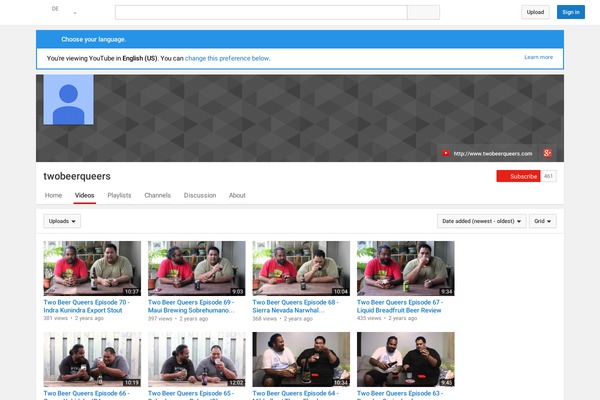Open the Google+ icon on banner
Image resolution: width=600 pixels, height=400 pixels.
547,153
